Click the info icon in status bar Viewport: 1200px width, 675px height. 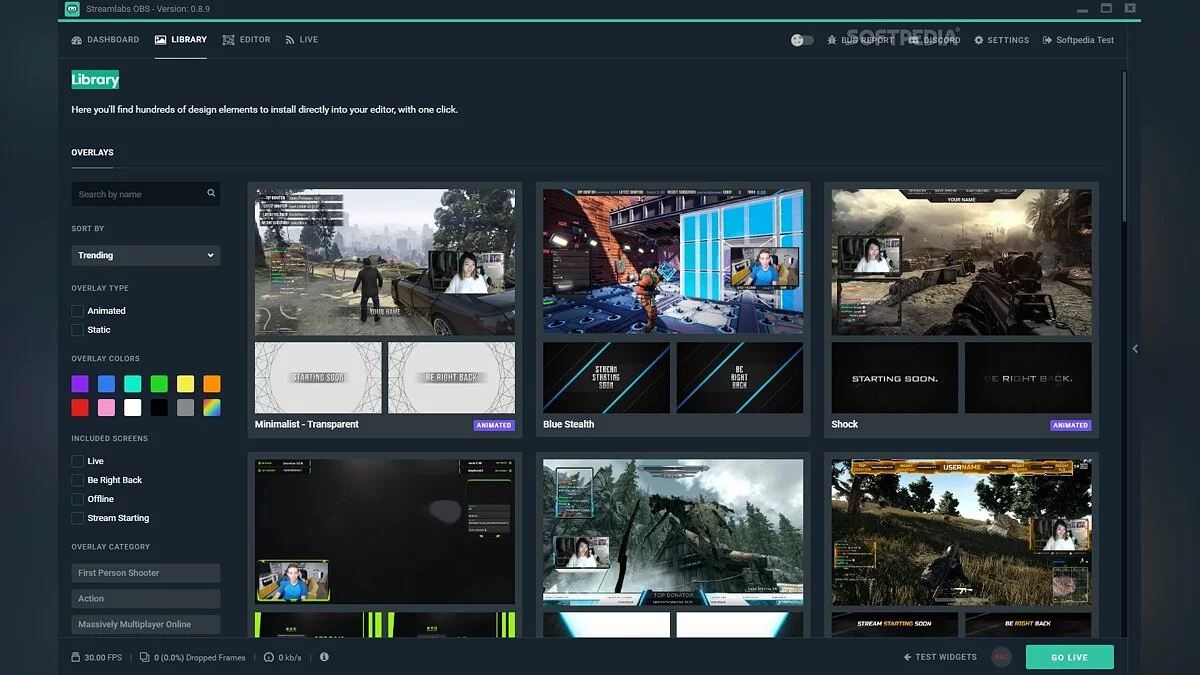(324, 657)
